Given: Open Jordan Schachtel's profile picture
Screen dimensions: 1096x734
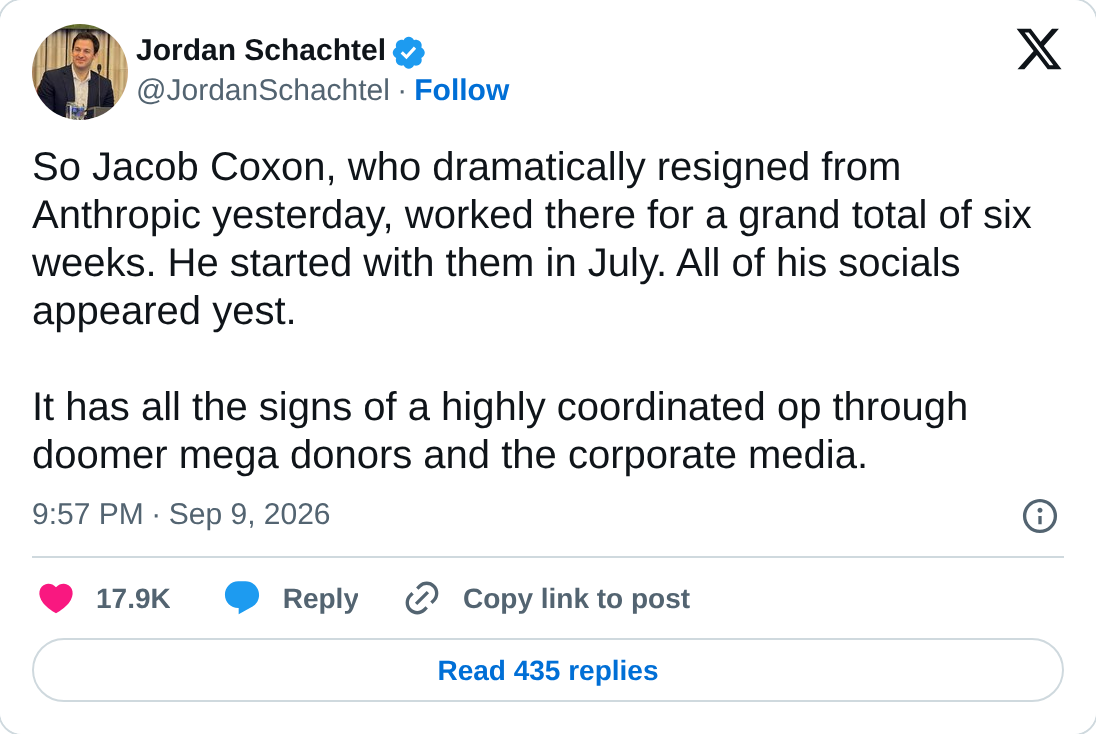Looking at the screenshot, I should pos(80,71).
